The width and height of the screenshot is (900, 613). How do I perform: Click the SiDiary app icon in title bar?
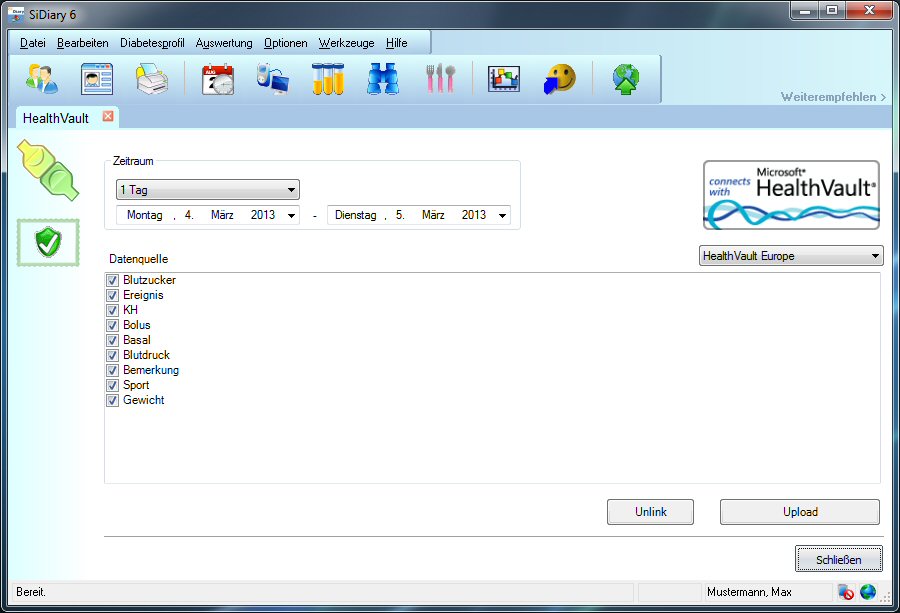[x=16, y=14]
